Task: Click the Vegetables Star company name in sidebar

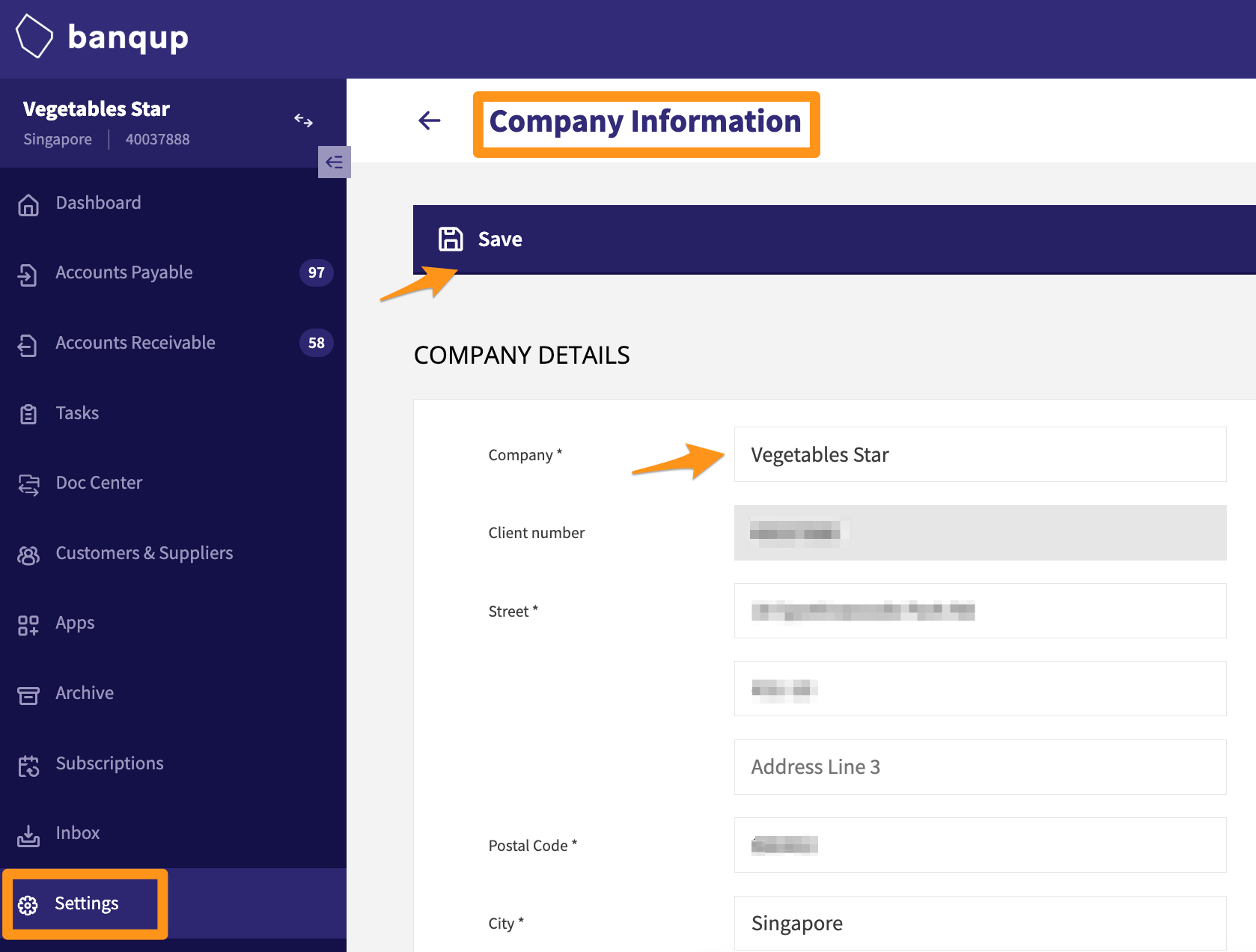Action: click(97, 109)
